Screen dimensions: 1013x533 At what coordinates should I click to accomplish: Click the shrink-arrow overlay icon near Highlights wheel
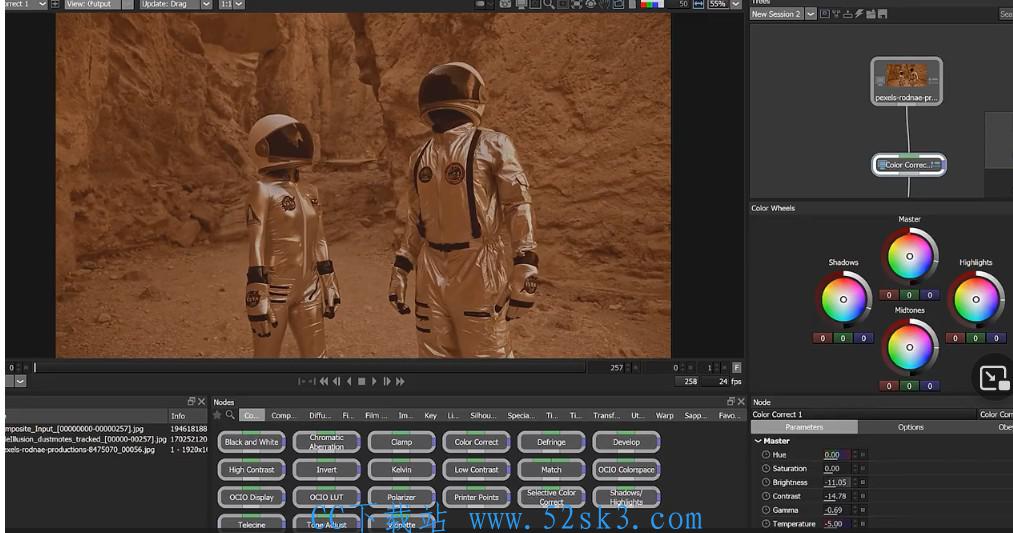[993, 378]
